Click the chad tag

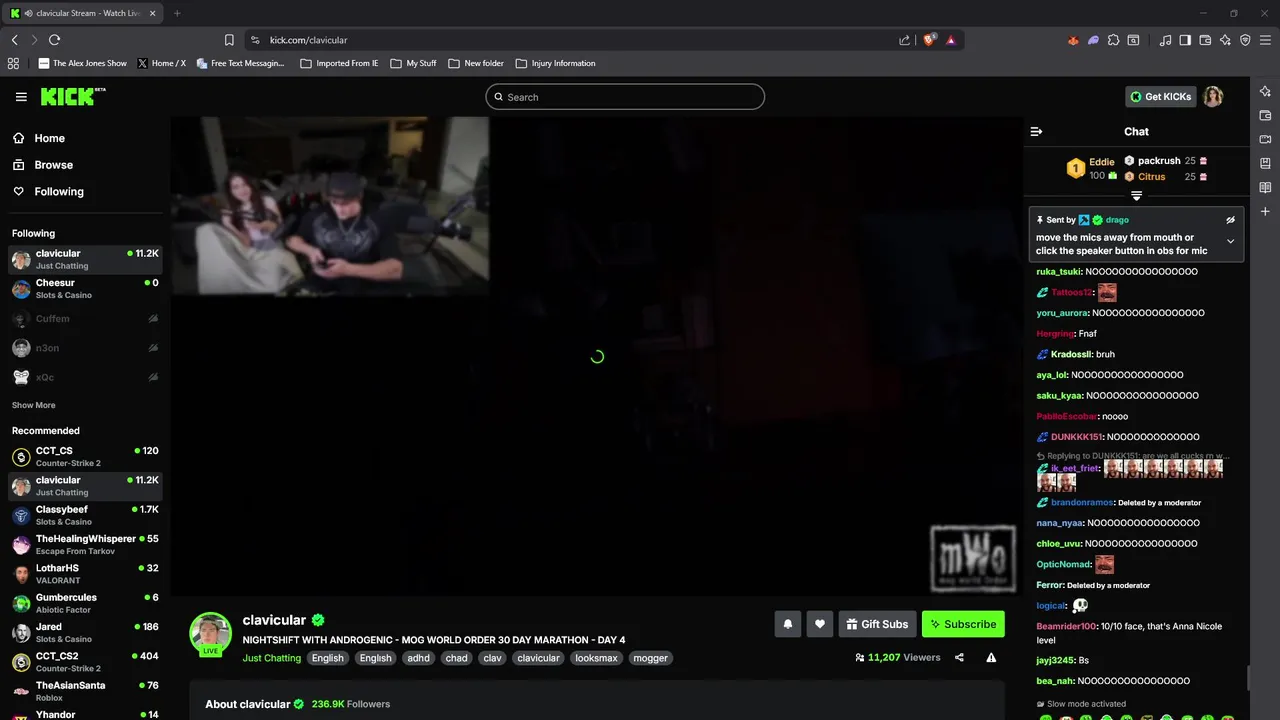pyautogui.click(x=456, y=658)
